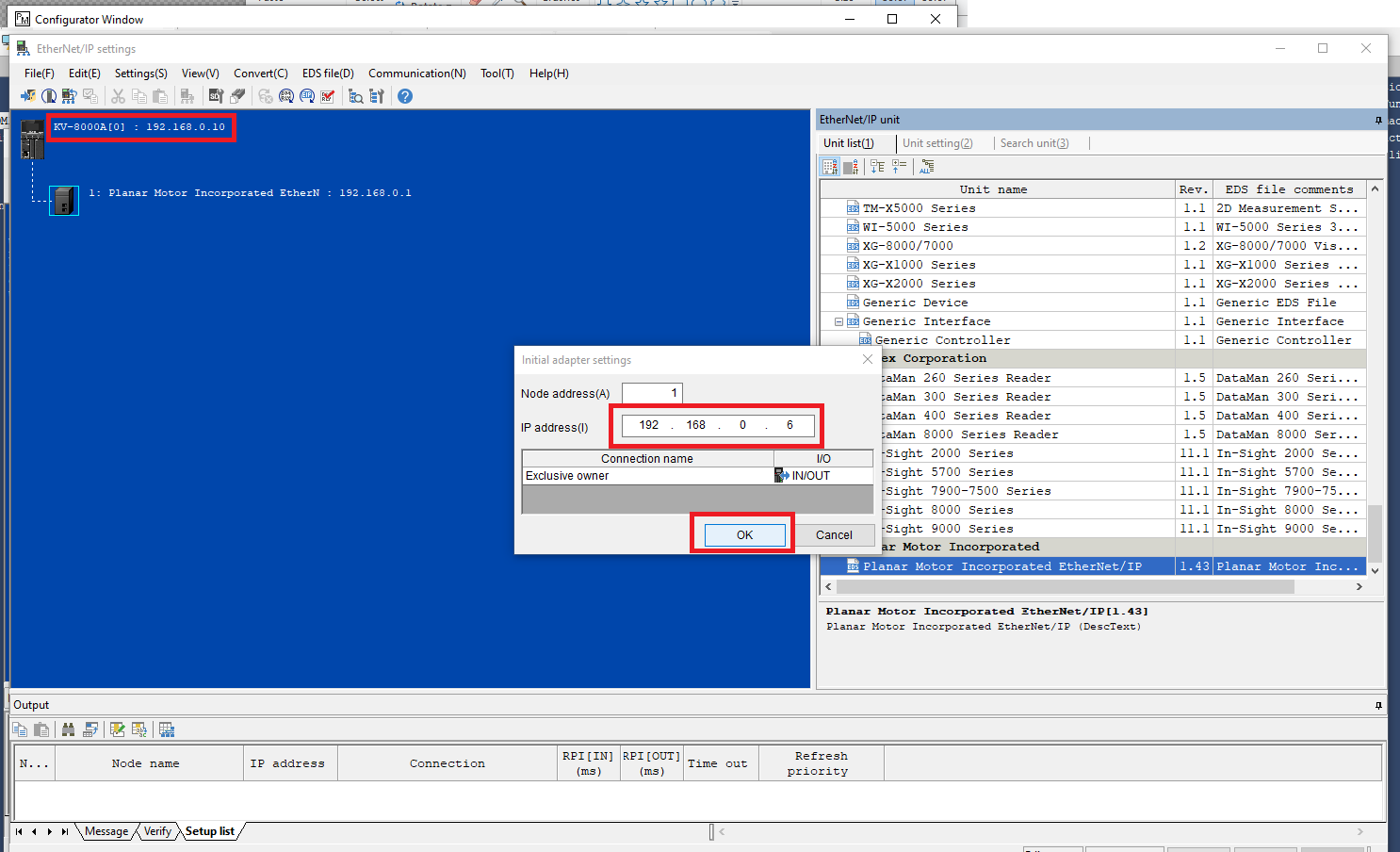Open the Communication menu
The width and height of the screenshot is (1400, 852).
[x=417, y=73]
